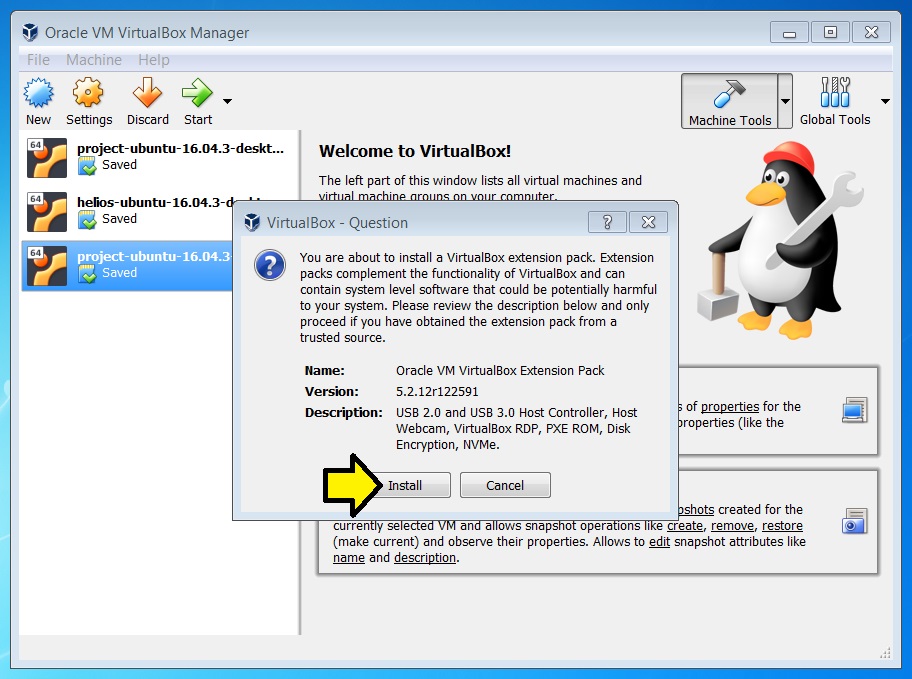Viewport: 912px width, 679px height.
Task: Click the first project-ubuntu VM OS icon
Action: (47, 158)
